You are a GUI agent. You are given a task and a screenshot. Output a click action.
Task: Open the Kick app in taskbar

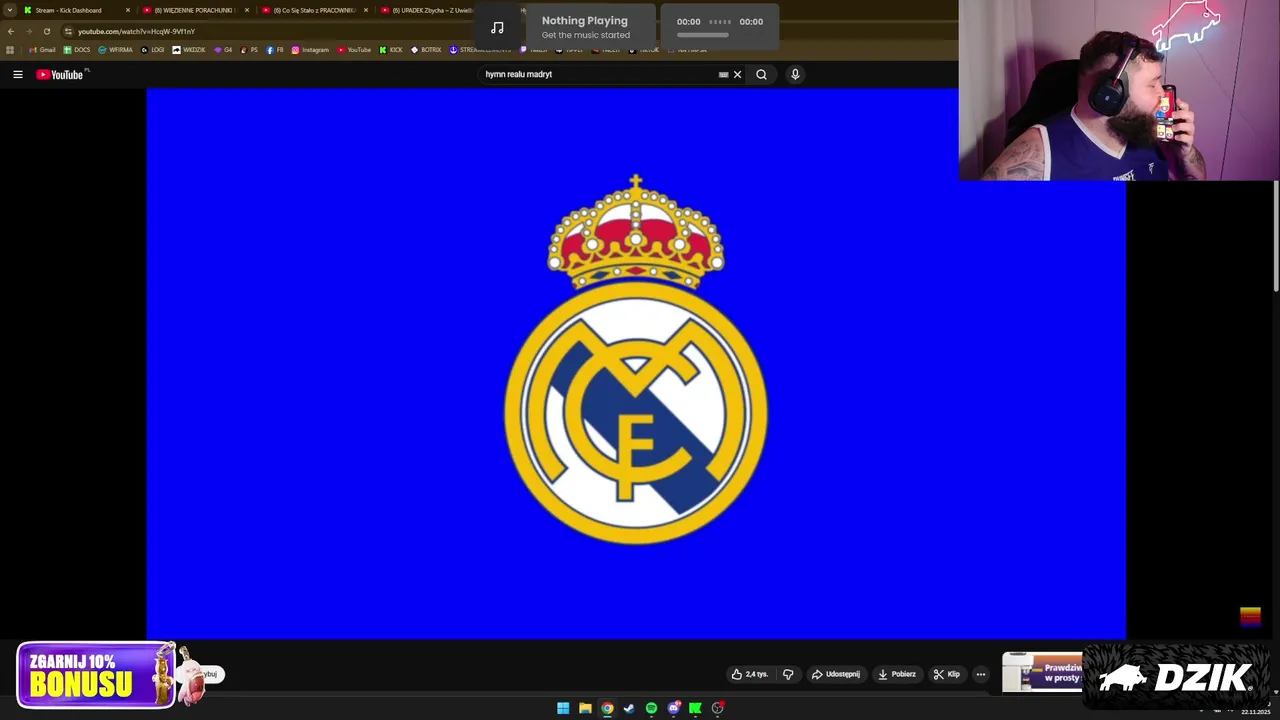(x=695, y=708)
